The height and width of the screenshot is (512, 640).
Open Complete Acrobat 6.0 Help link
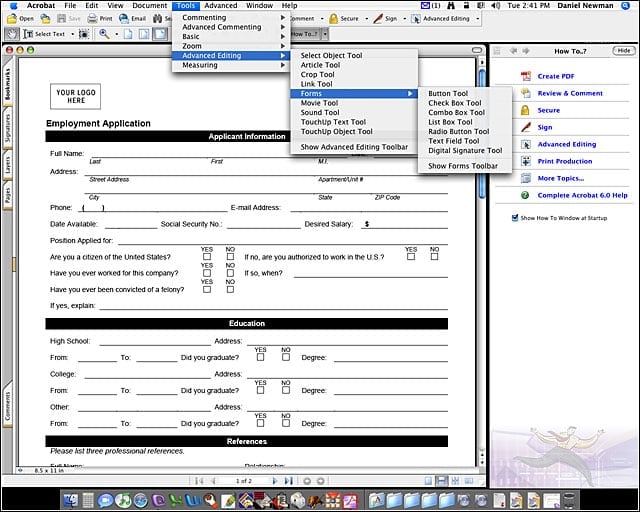582,195
